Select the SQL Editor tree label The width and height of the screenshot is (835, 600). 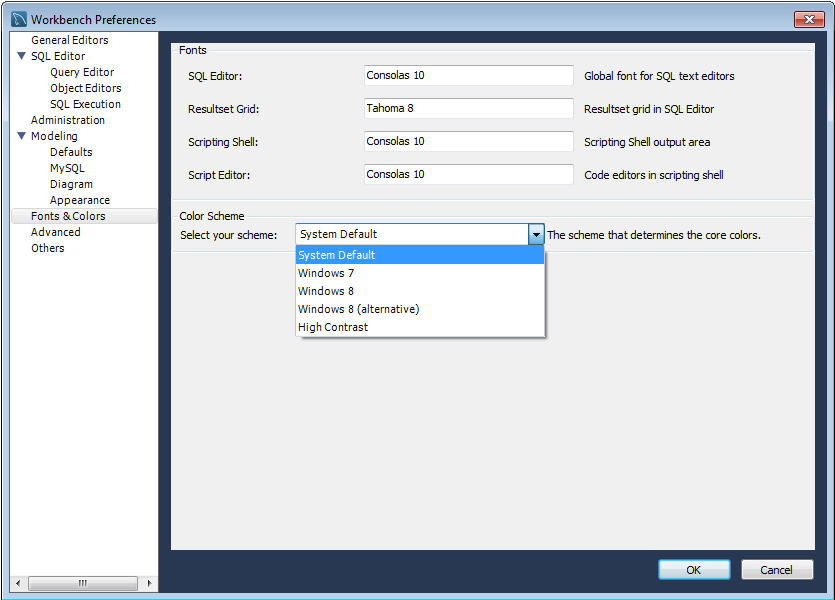58,56
